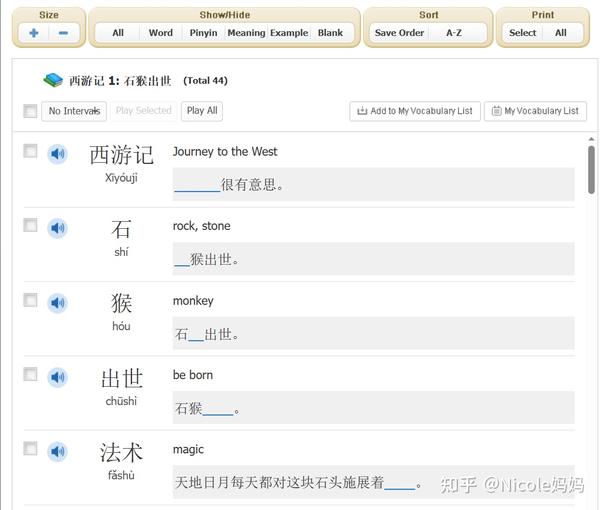The image size is (600, 510).
Task: Click Add to My Vocabulary List
Action: point(415,111)
